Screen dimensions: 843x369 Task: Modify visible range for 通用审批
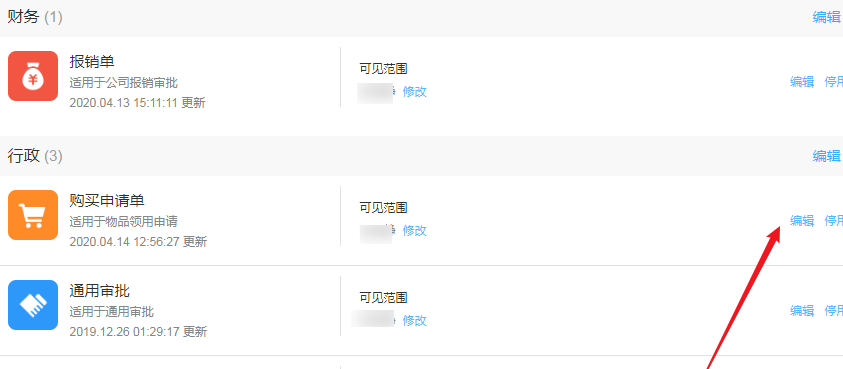click(415, 321)
